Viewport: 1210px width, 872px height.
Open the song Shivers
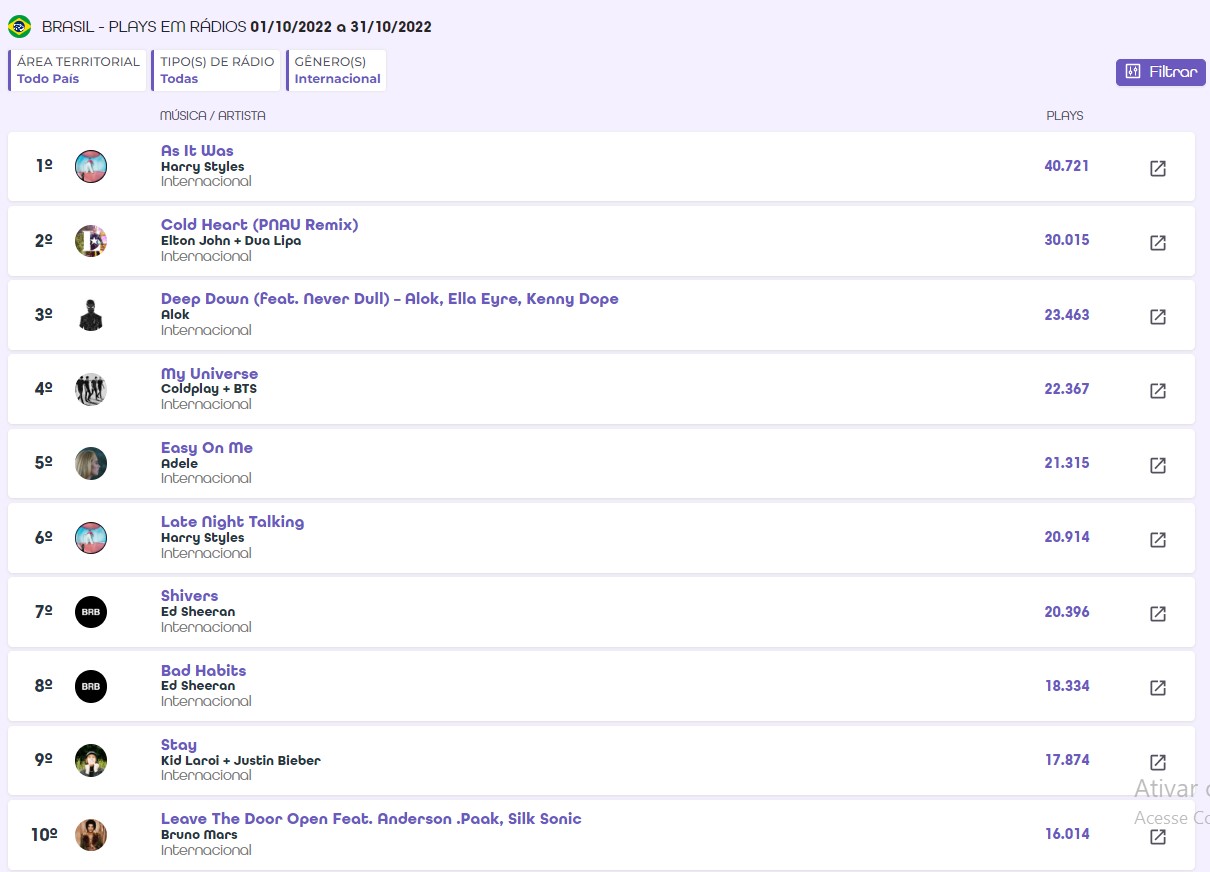(189, 596)
